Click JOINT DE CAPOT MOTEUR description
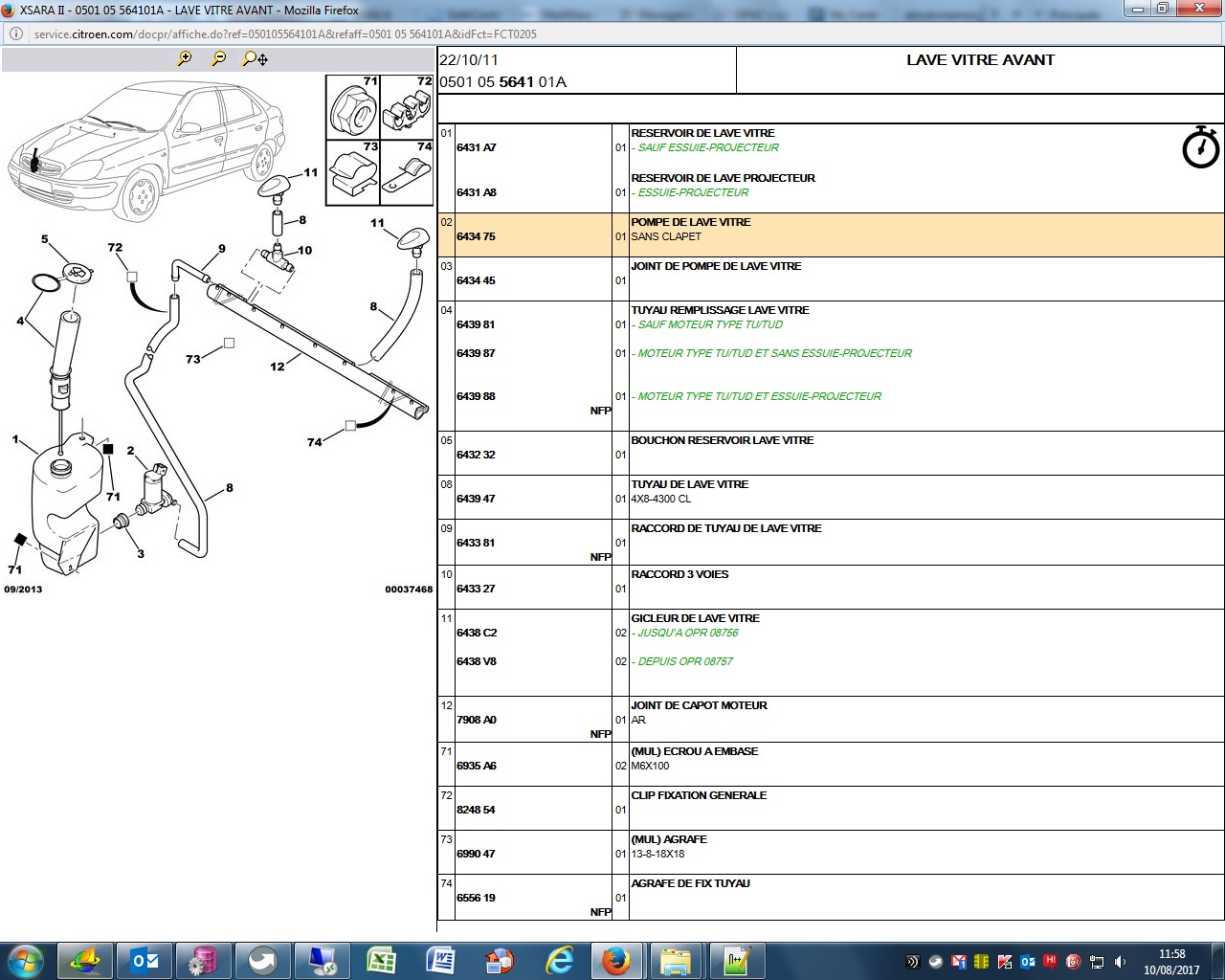Viewport: 1225px width, 980px height. tap(699, 705)
